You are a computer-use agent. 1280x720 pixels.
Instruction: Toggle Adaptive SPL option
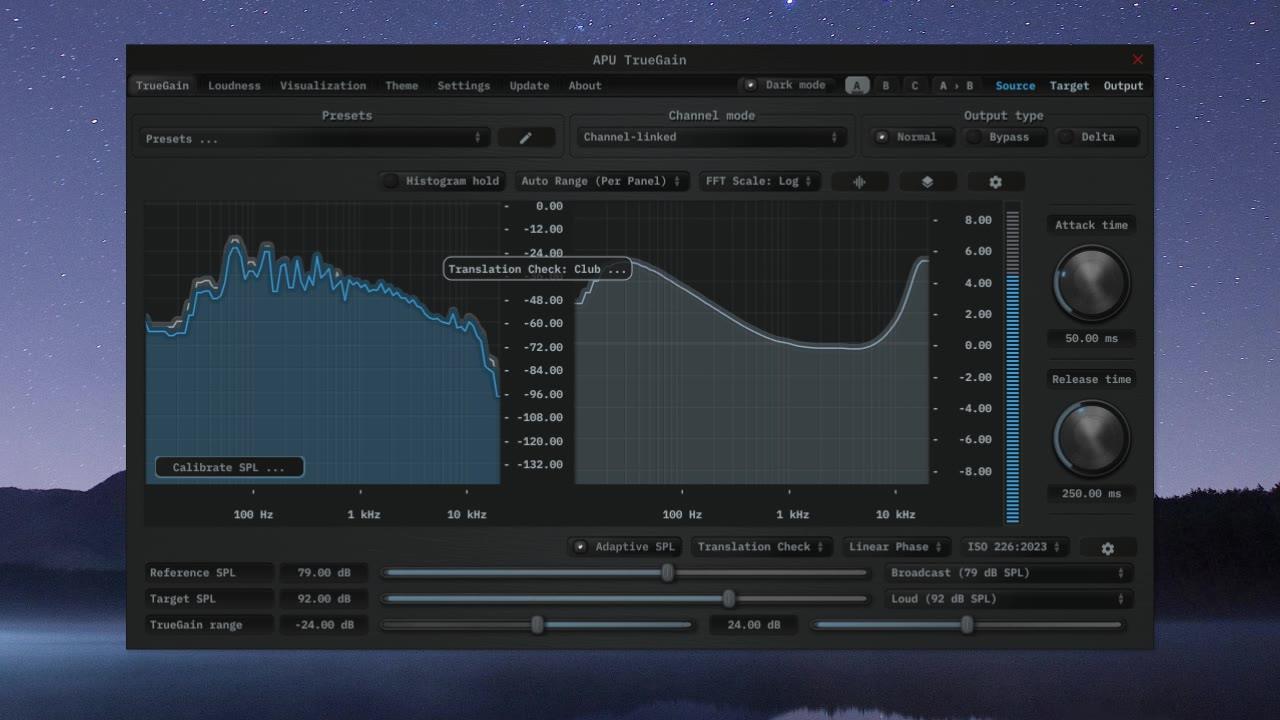point(625,547)
